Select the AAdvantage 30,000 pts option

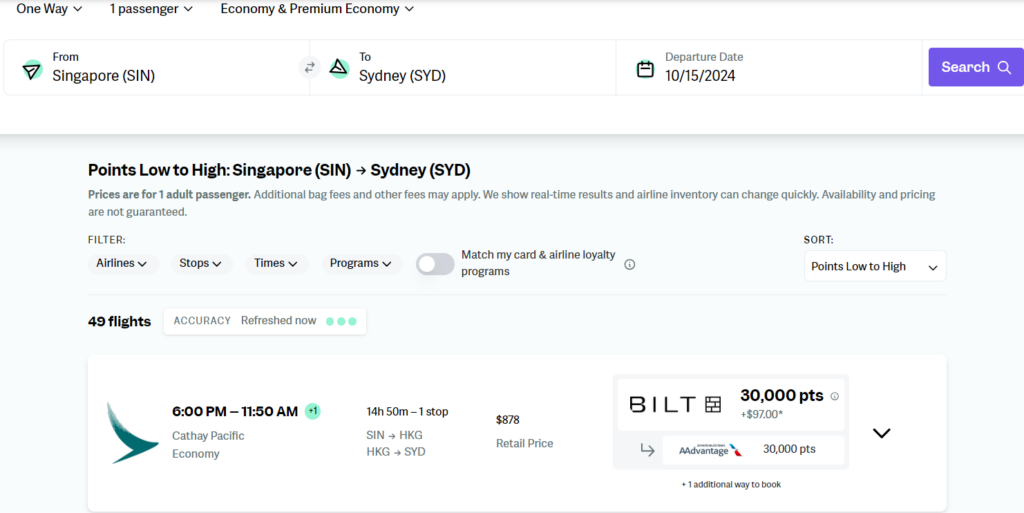click(x=753, y=450)
